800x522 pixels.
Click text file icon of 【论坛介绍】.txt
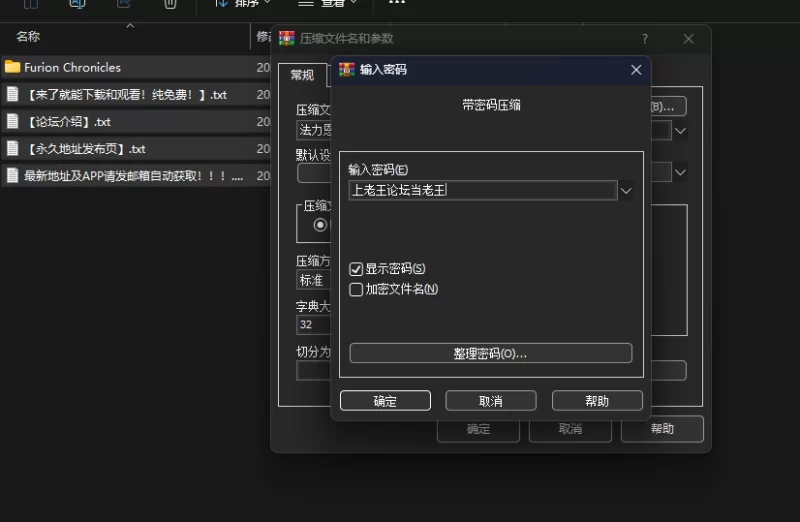[13, 121]
